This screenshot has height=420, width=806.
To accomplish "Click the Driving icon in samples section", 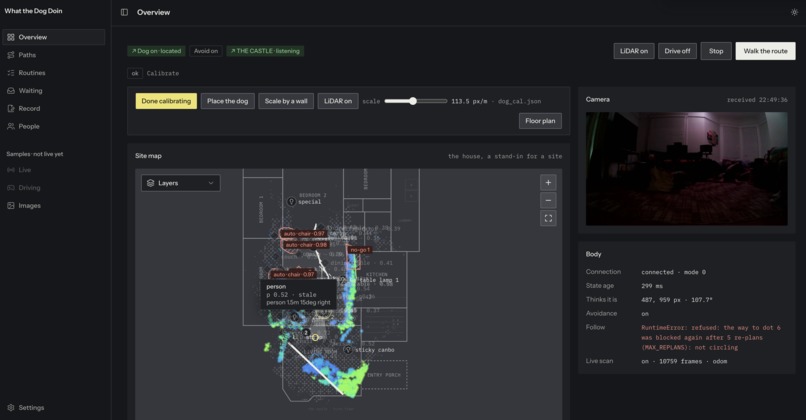I will pyautogui.click(x=11, y=188).
